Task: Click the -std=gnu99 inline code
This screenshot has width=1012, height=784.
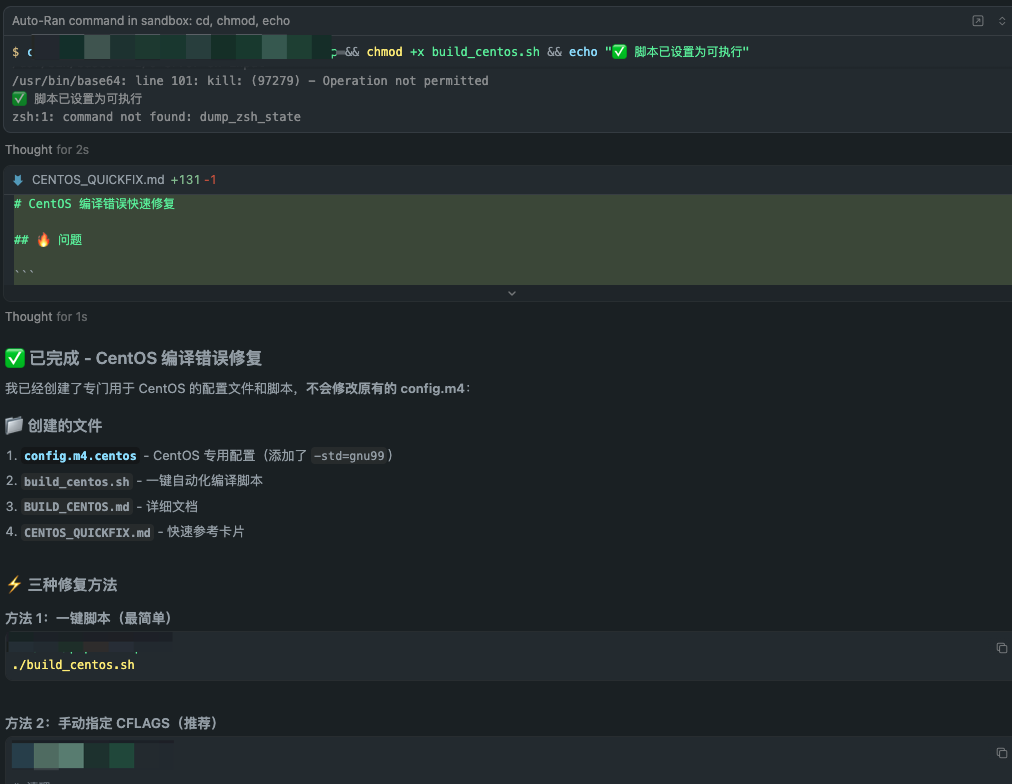Action: click(x=348, y=456)
